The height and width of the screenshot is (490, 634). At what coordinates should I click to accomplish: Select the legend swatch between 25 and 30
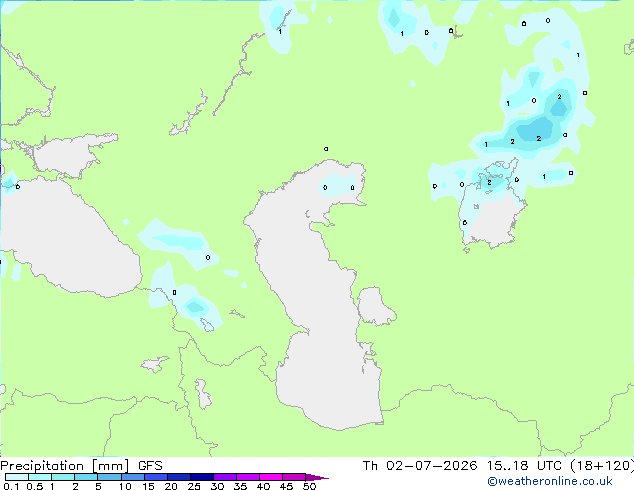[x=202, y=477]
